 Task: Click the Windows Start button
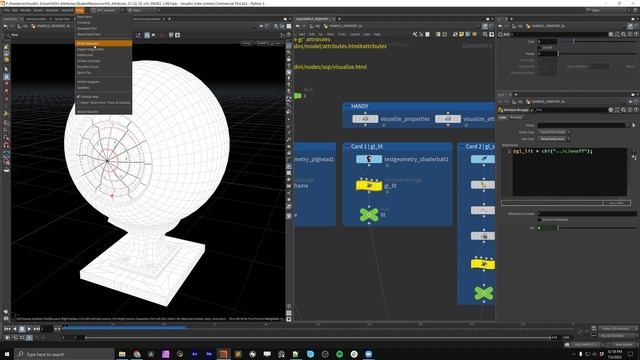pyautogui.click(x=7, y=354)
